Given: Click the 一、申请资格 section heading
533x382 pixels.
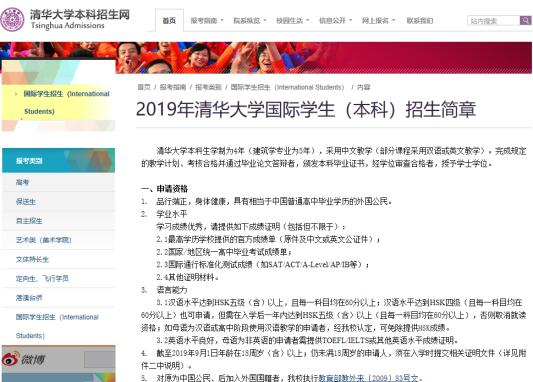Looking at the screenshot, I should [x=165, y=189].
